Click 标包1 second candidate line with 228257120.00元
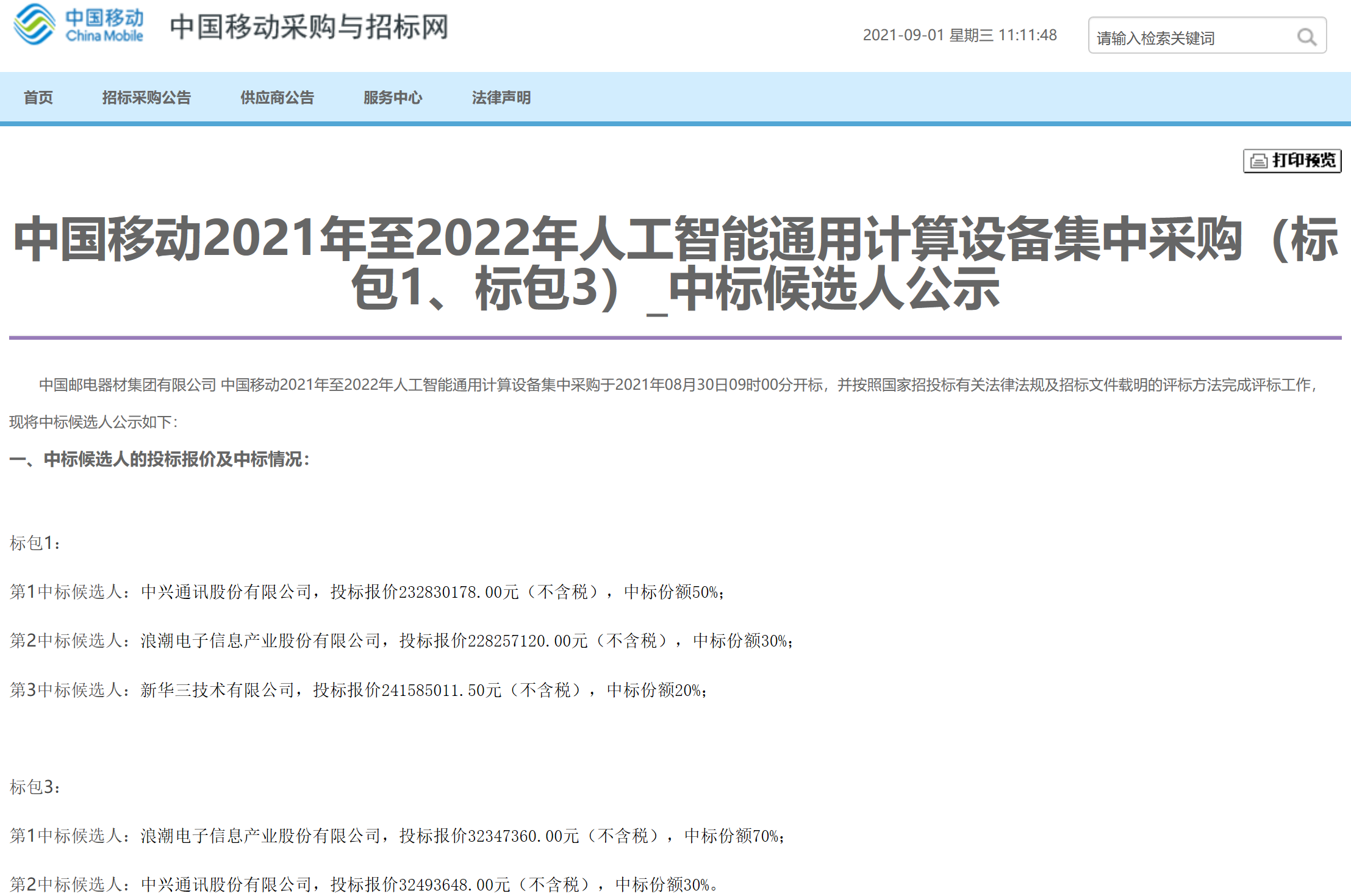Image resolution: width=1351 pixels, height=896 pixels. (402, 640)
